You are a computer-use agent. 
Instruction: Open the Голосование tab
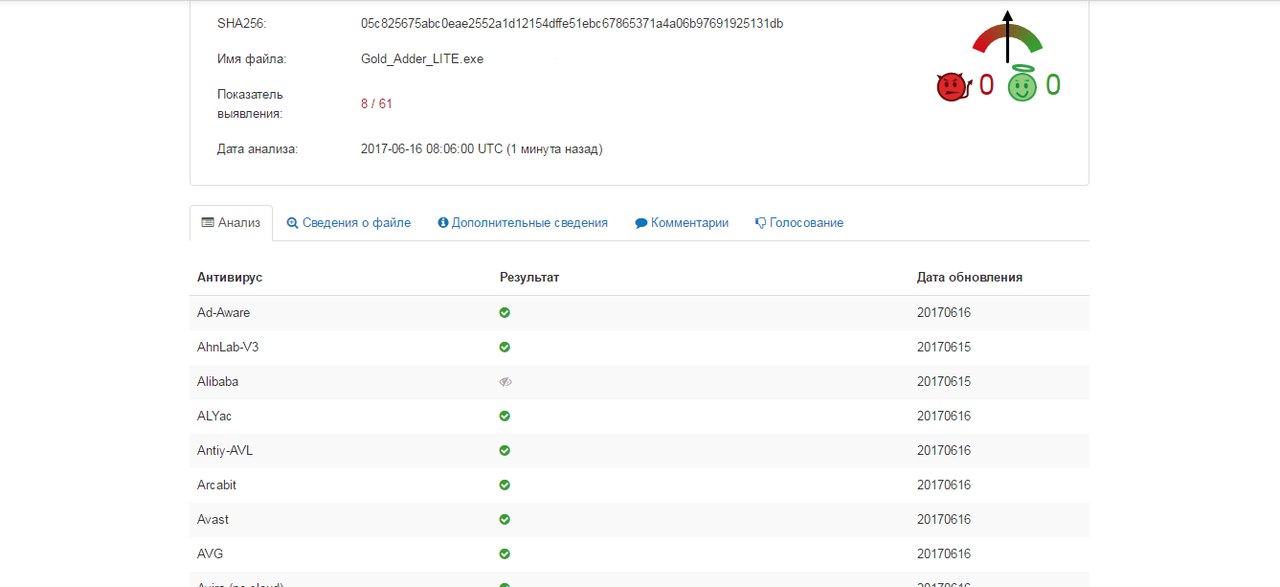tap(799, 223)
